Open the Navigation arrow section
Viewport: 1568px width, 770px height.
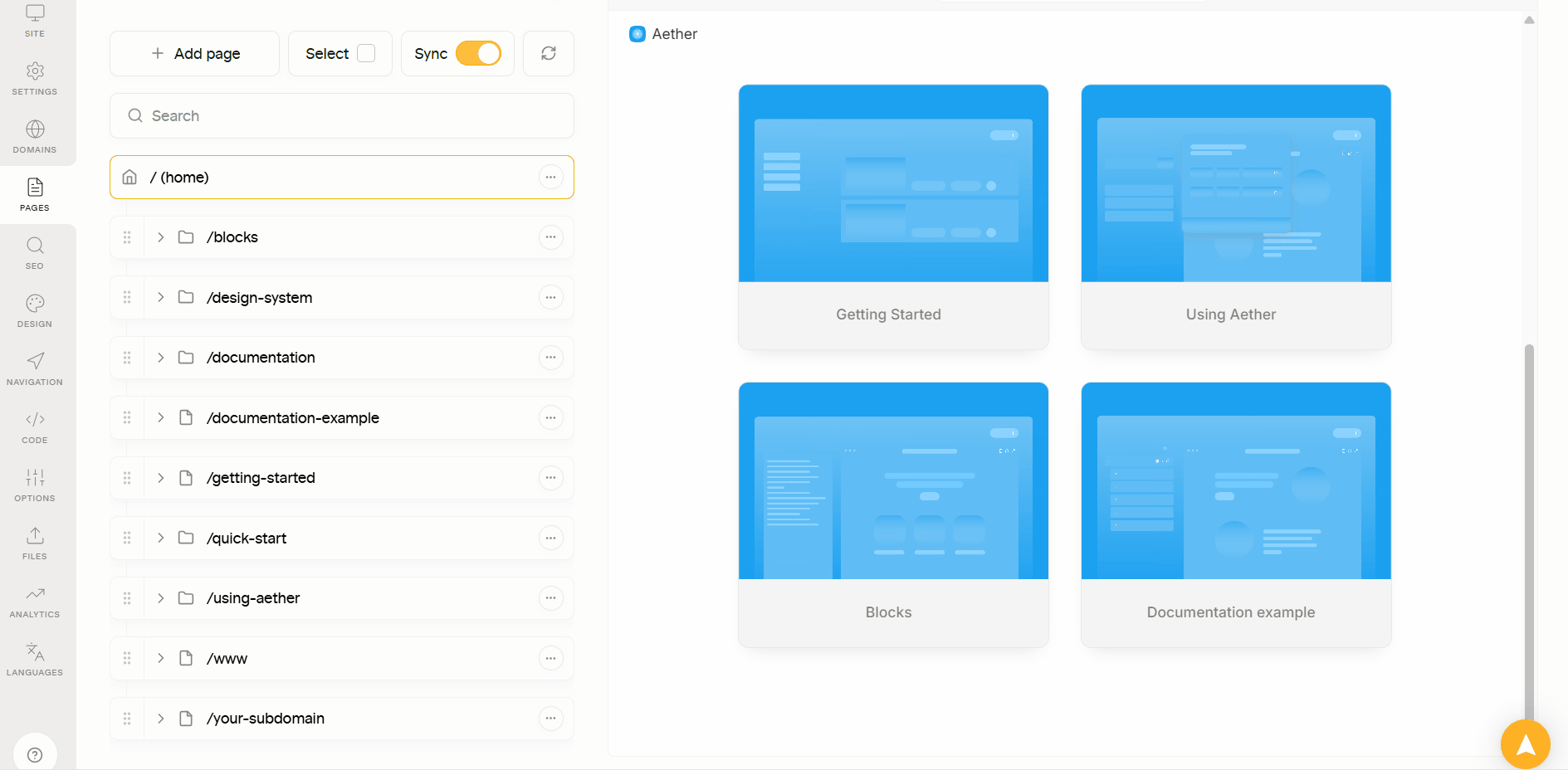click(35, 369)
